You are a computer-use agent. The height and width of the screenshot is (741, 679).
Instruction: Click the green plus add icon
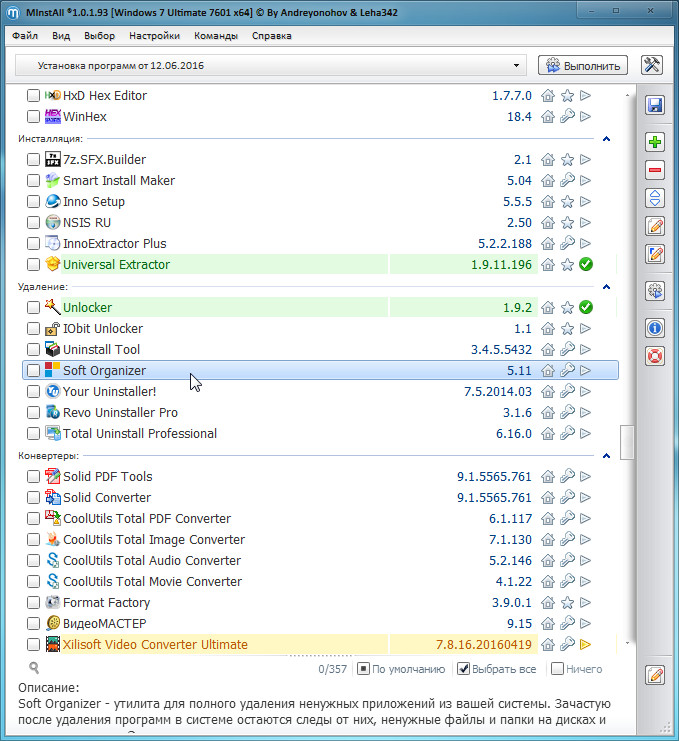coord(655,142)
